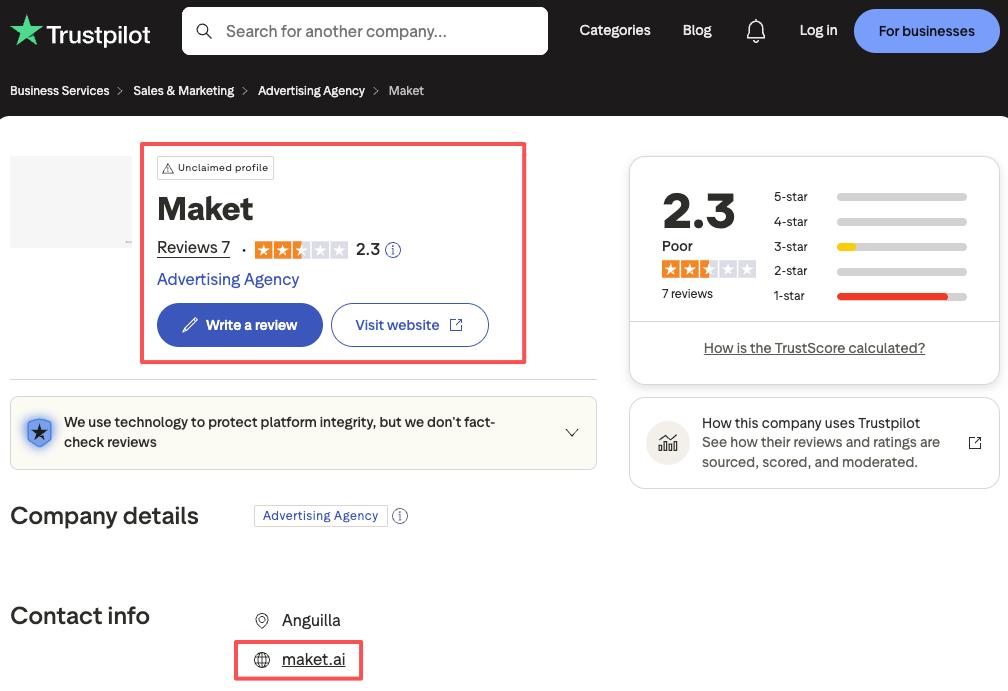Click the shield star icon in integrity notice
Image resolution: width=1008 pixels, height=691 pixels.
click(39, 433)
